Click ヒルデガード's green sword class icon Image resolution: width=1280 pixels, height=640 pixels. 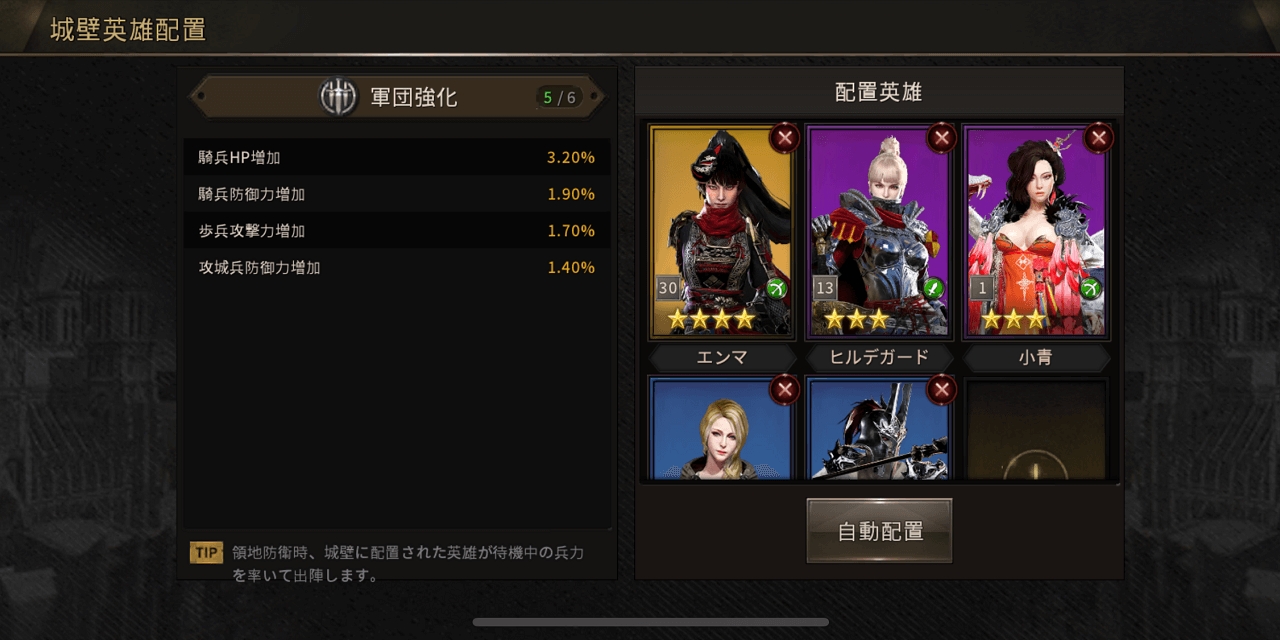933,289
